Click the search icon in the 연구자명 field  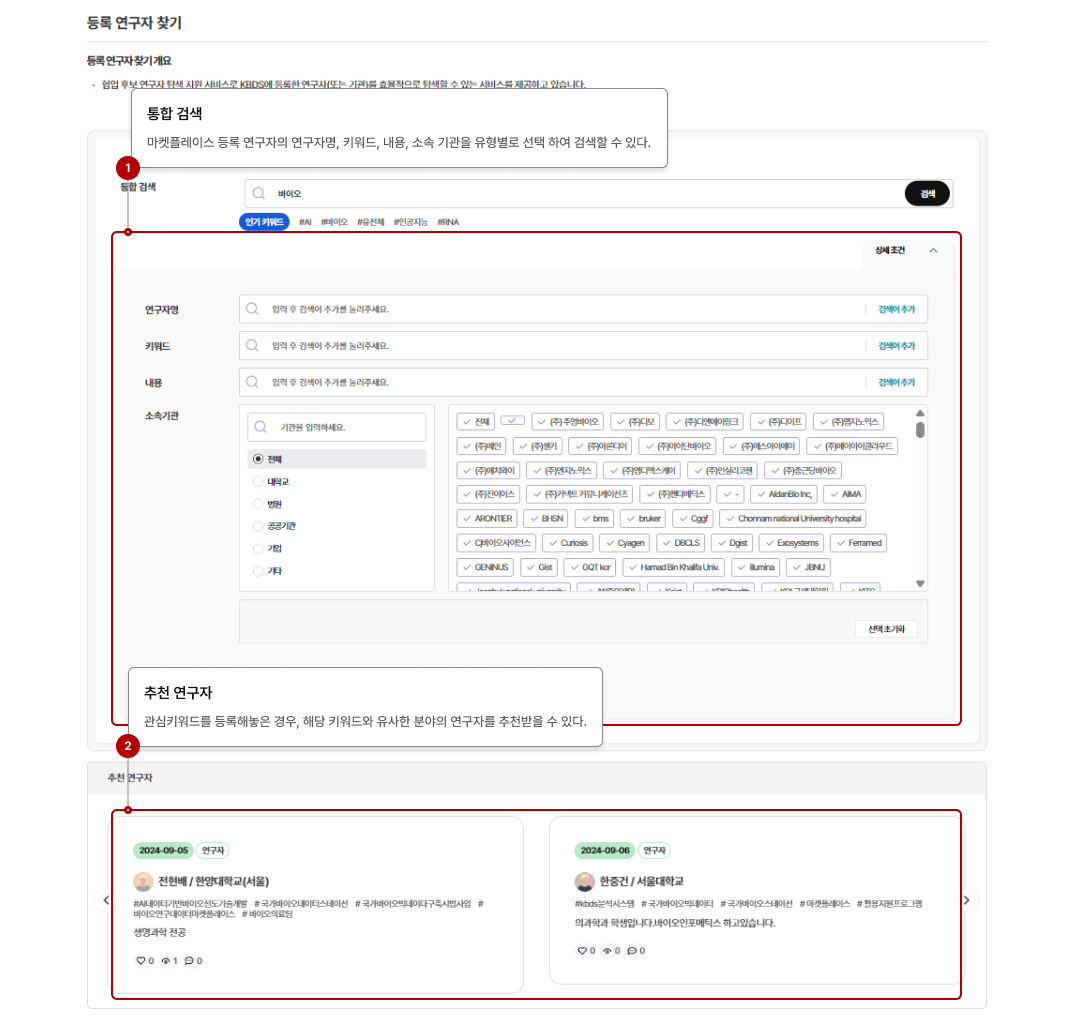click(253, 308)
